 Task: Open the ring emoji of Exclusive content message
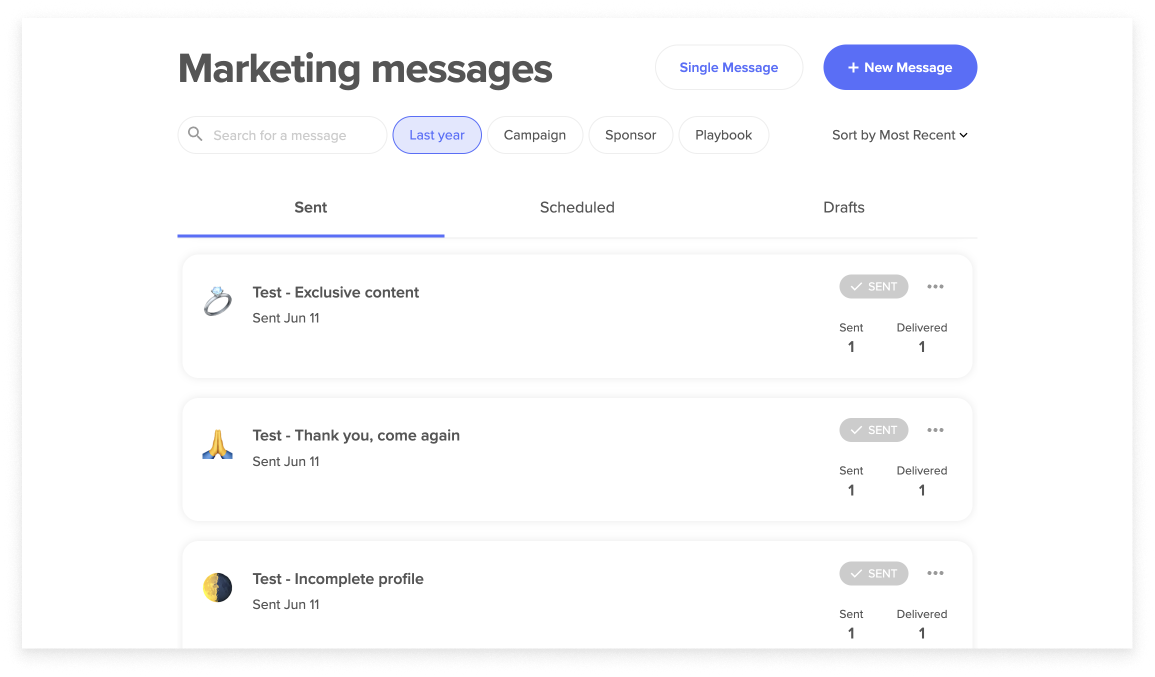pyautogui.click(x=217, y=301)
